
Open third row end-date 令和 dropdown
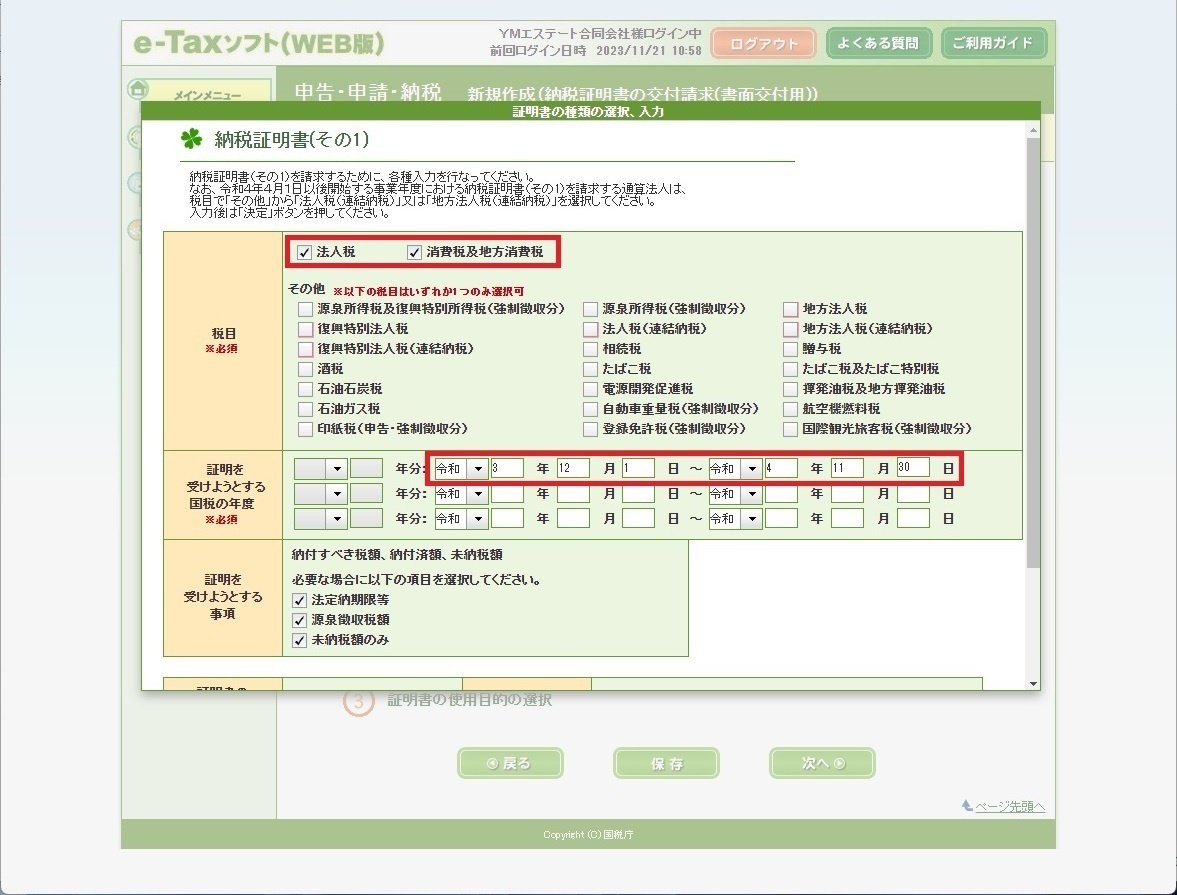(736, 519)
